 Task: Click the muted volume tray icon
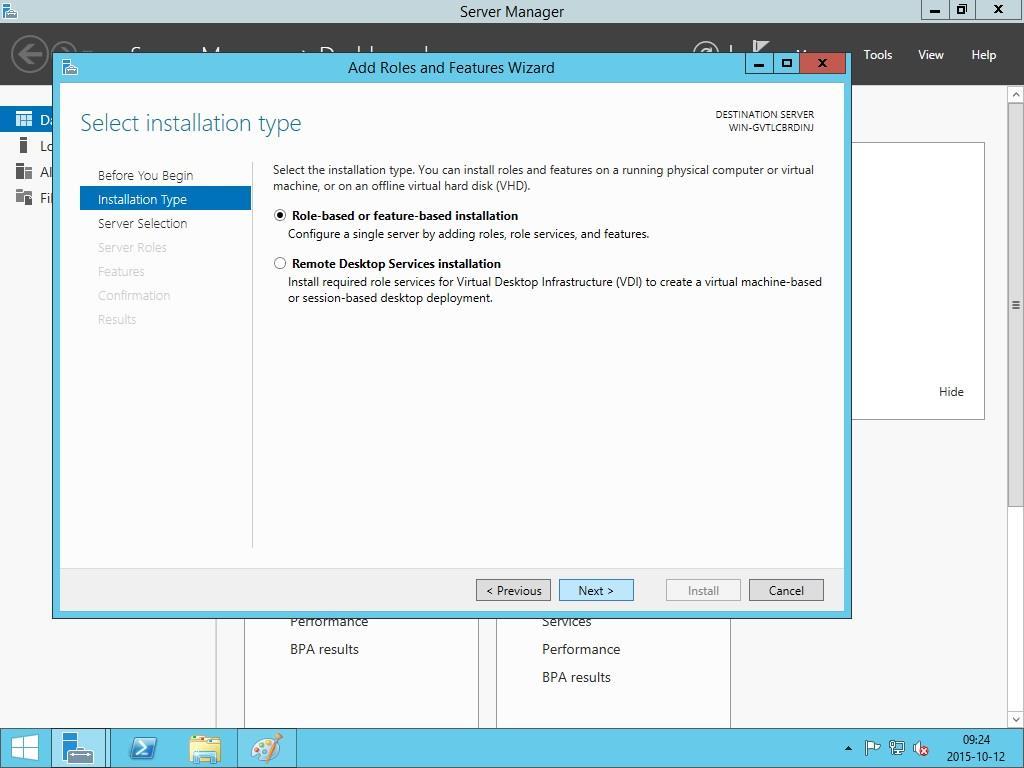(921, 748)
